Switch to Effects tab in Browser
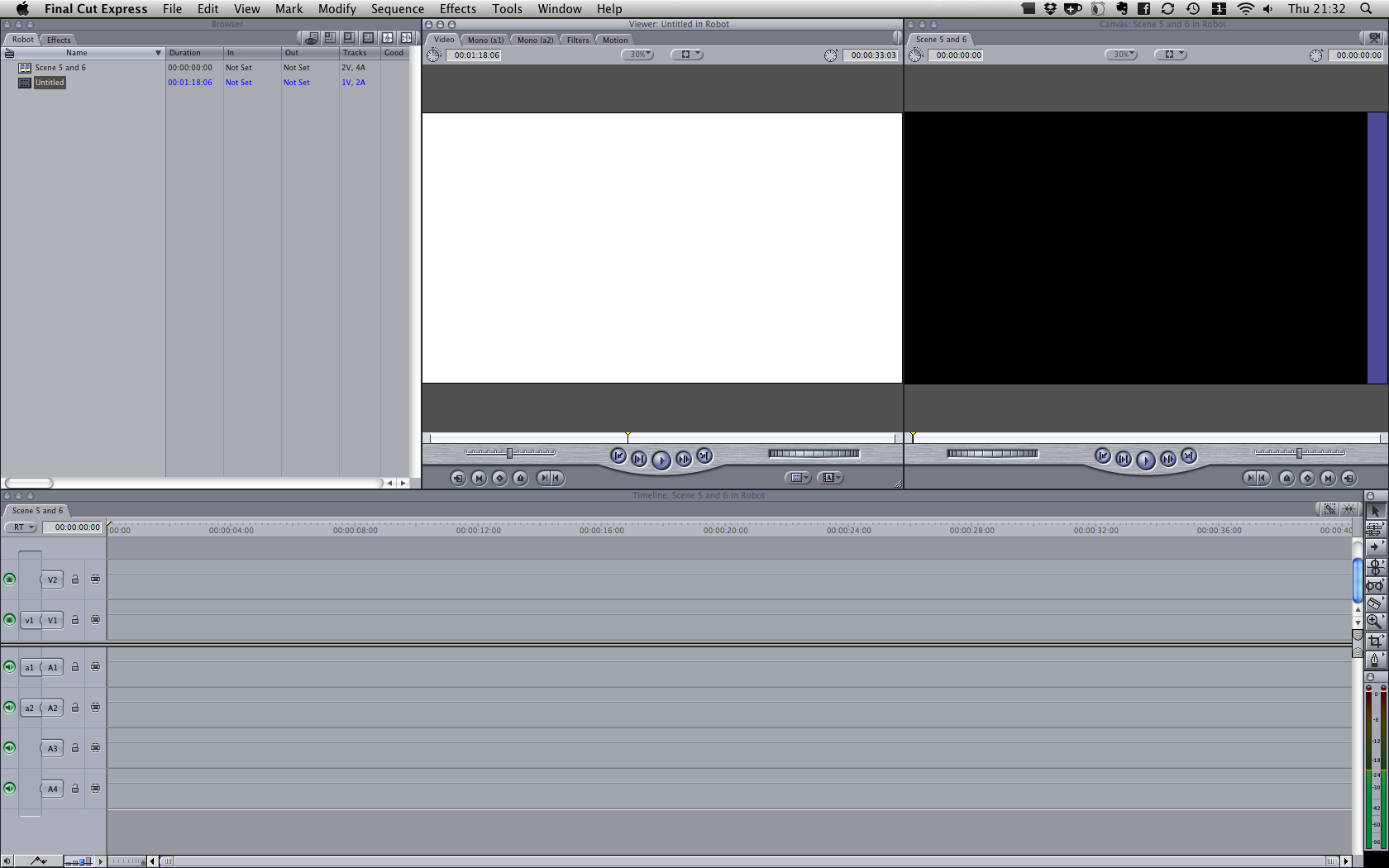Screen dimensions: 1389x868 59,40
